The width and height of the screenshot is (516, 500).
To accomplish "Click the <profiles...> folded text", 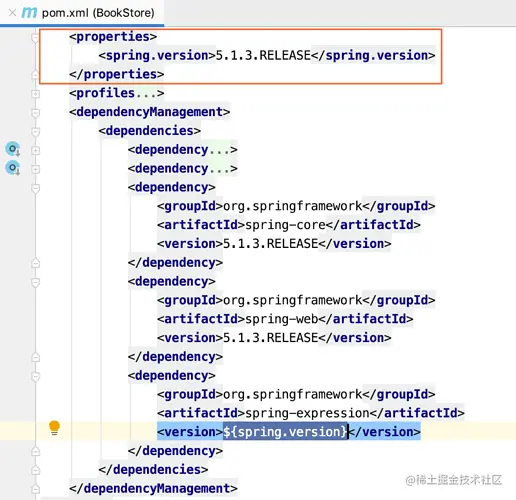I will tap(117, 93).
